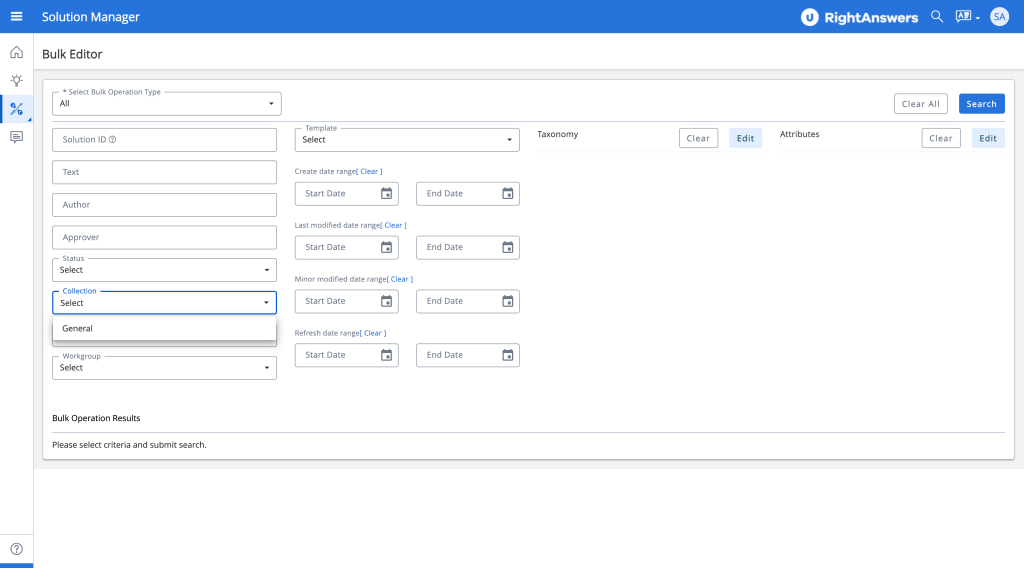Focus the Text search field
Image resolution: width=1024 pixels, height=568 pixels.
click(164, 172)
